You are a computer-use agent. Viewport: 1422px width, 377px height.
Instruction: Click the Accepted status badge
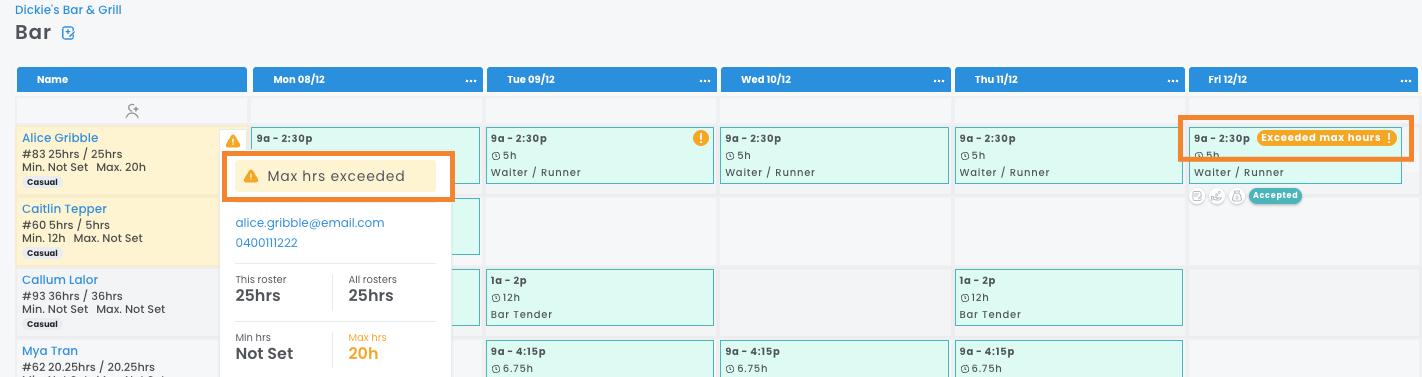1275,196
